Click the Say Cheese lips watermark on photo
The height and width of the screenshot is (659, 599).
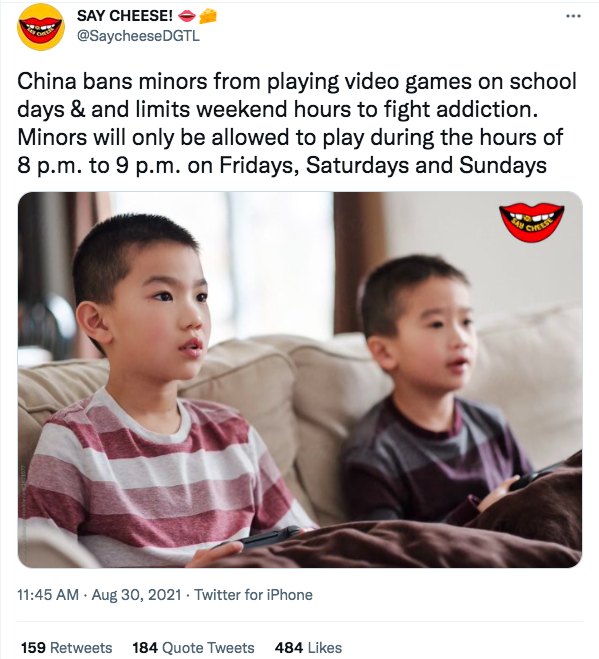[532, 222]
